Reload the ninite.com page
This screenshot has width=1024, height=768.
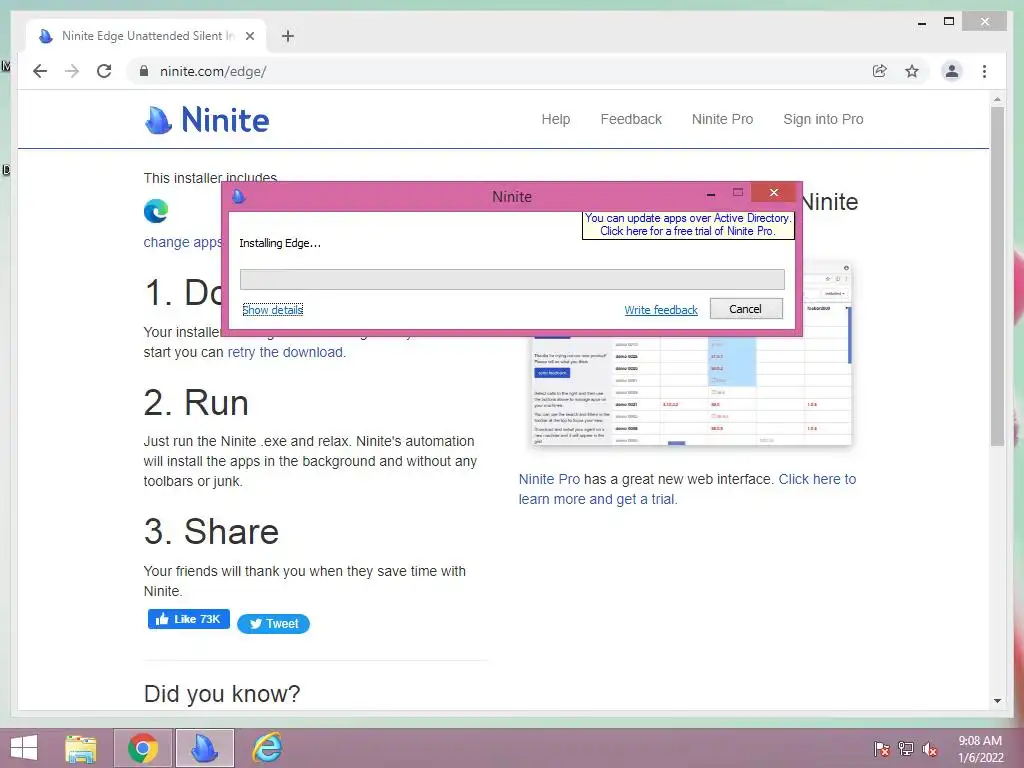click(x=104, y=71)
